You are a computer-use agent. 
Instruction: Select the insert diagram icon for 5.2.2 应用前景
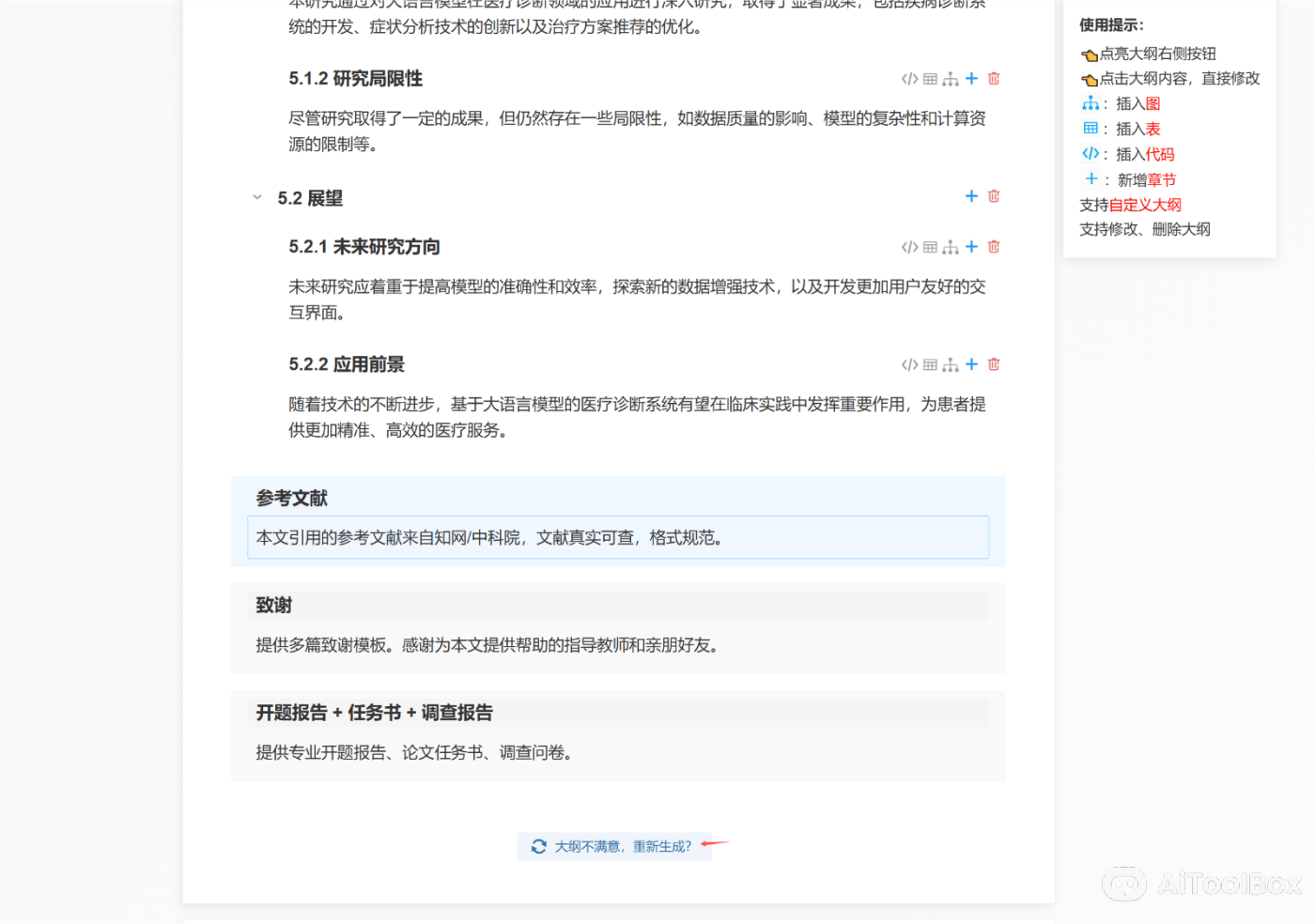[x=951, y=364]
